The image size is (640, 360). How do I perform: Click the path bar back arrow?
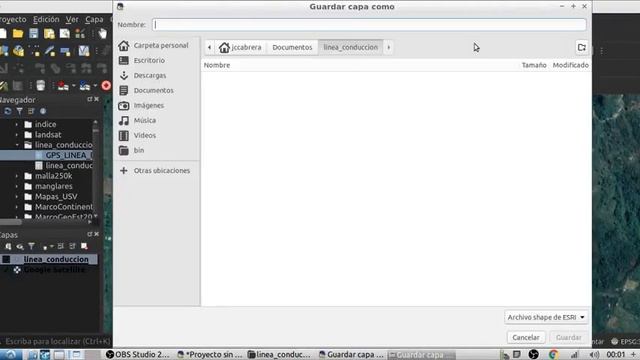(209, 47)
